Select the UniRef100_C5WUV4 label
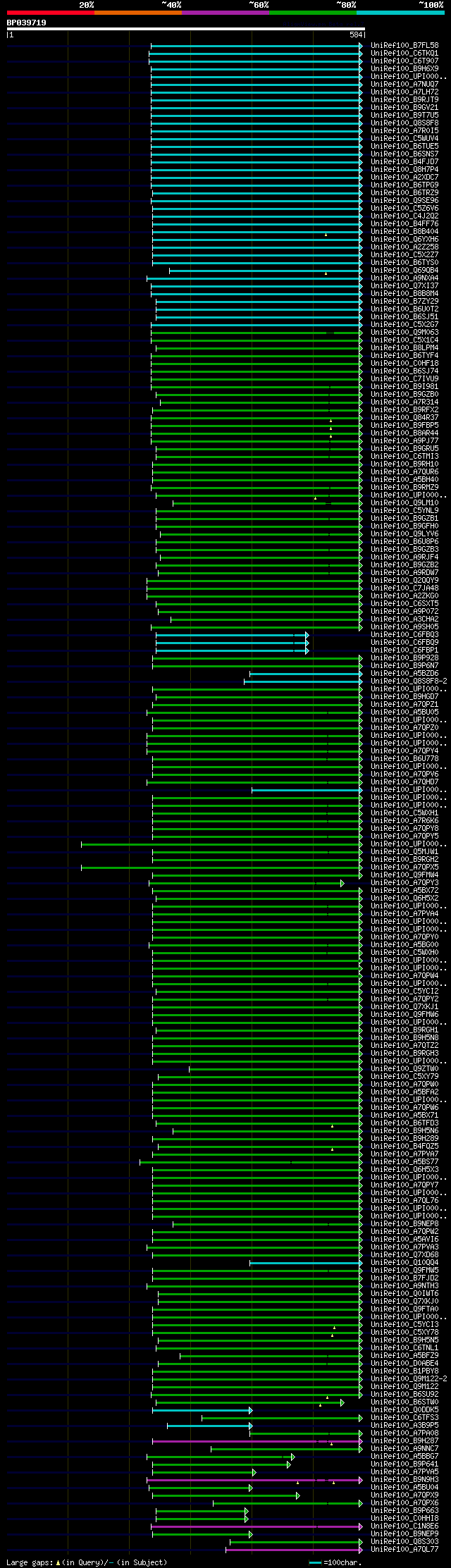The image size is (451, 1568). click(404, 139)
